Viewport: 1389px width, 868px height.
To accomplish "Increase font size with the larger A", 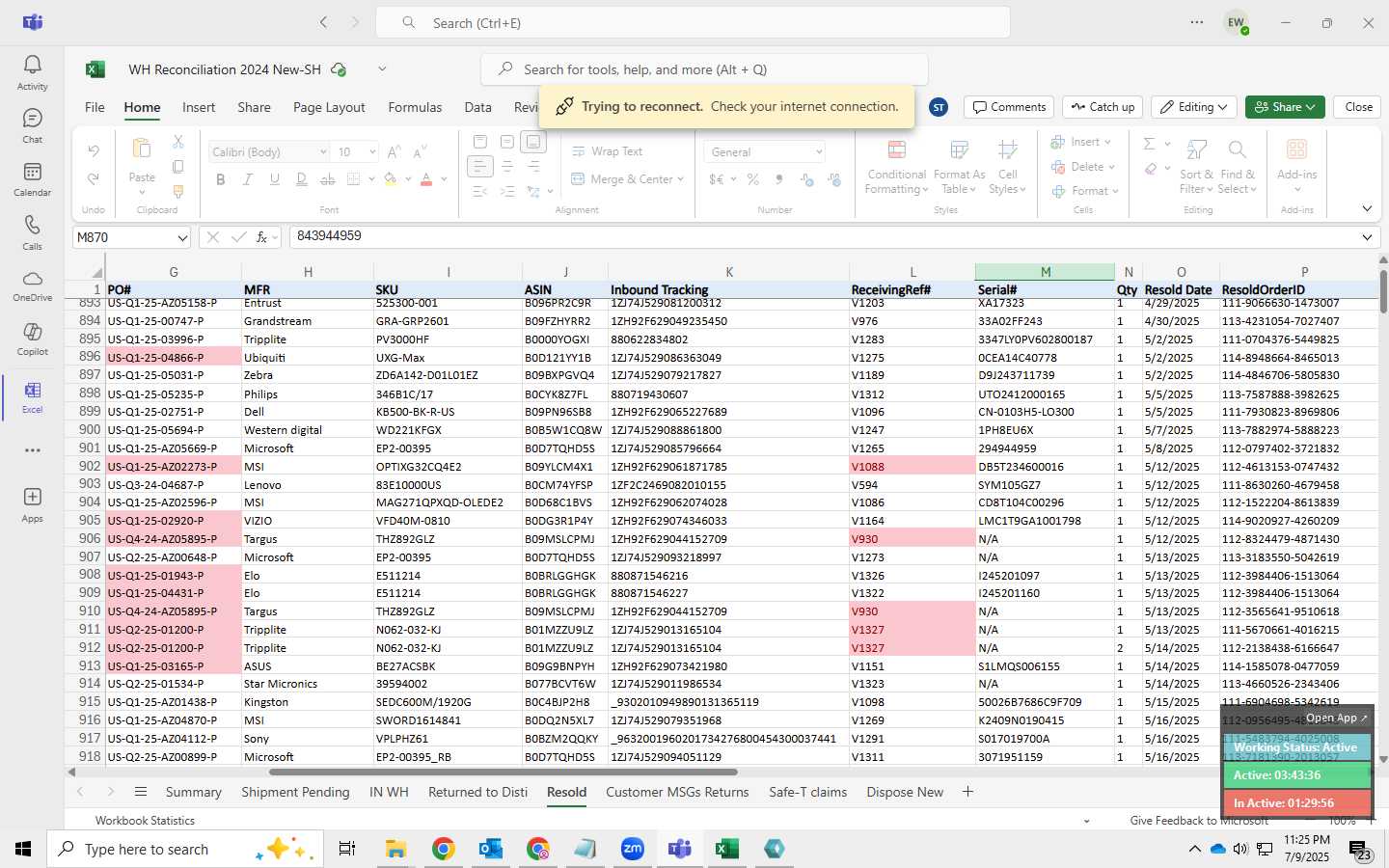I will click(x=394, y=151).
